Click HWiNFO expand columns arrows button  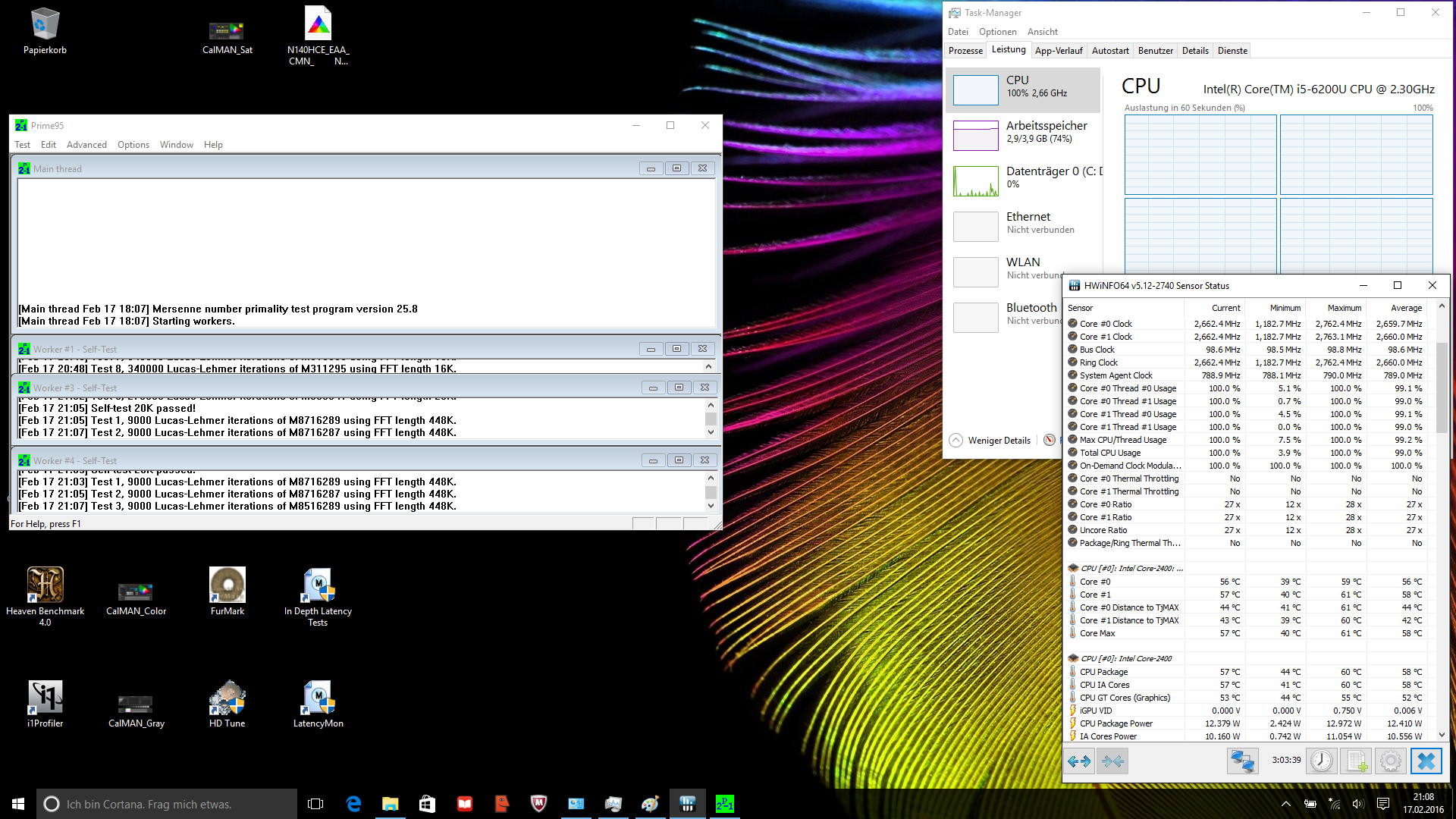click(x=1079, y=761)
